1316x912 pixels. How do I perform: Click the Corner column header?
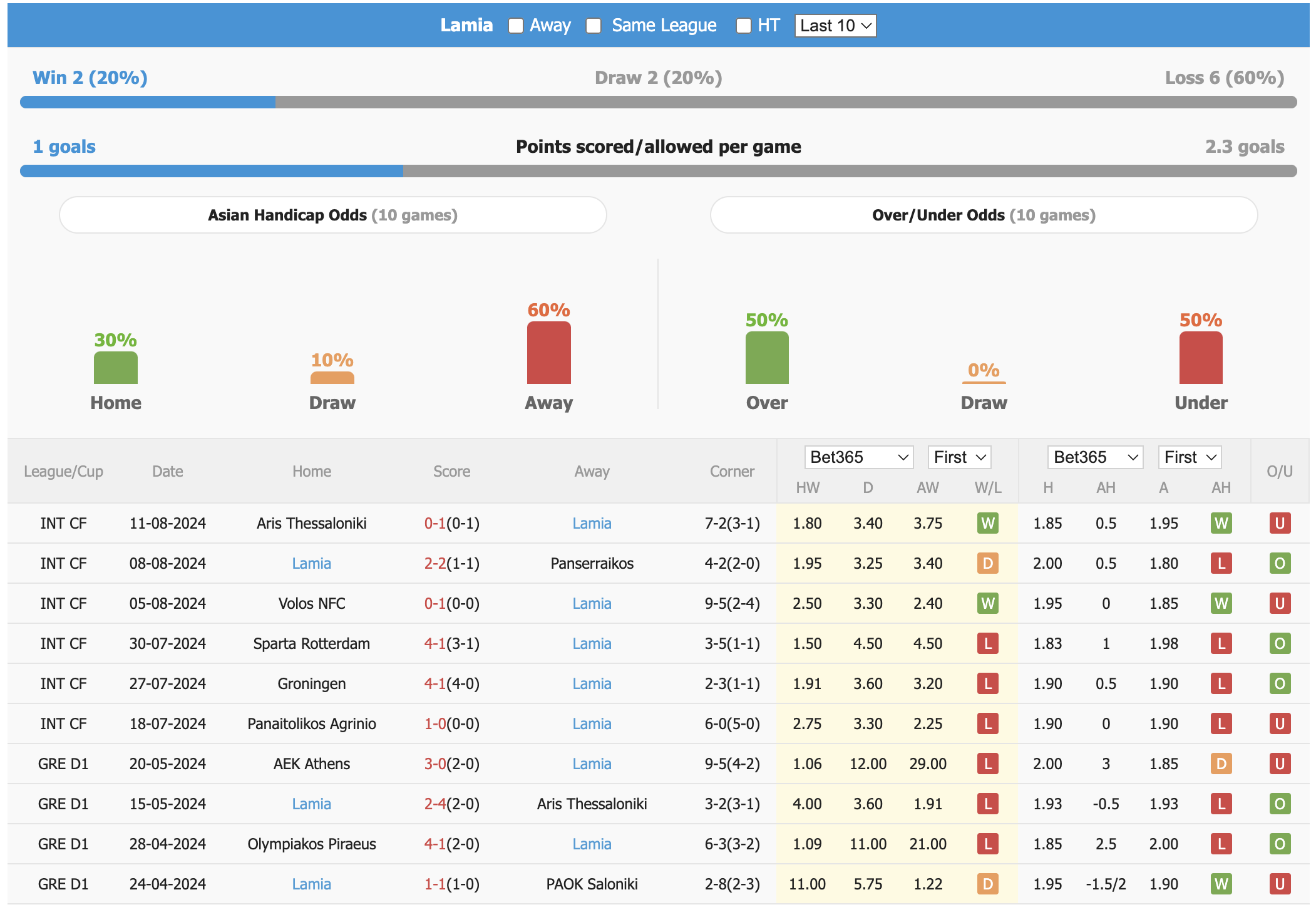[x=732, y=472]
